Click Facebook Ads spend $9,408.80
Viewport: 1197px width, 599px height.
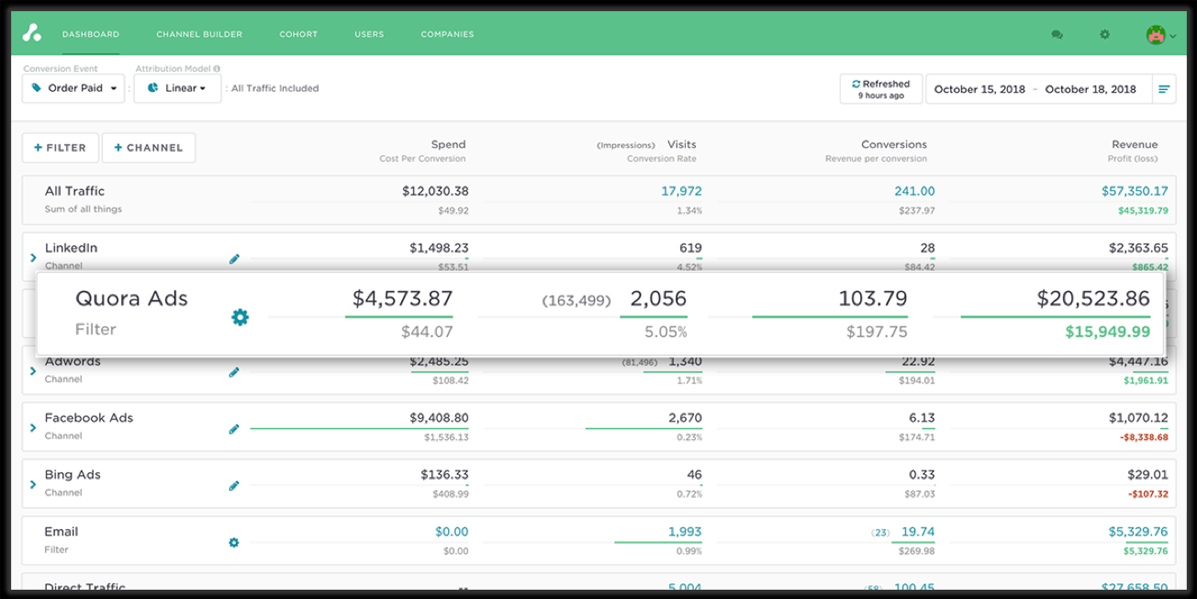pos(439,418)
